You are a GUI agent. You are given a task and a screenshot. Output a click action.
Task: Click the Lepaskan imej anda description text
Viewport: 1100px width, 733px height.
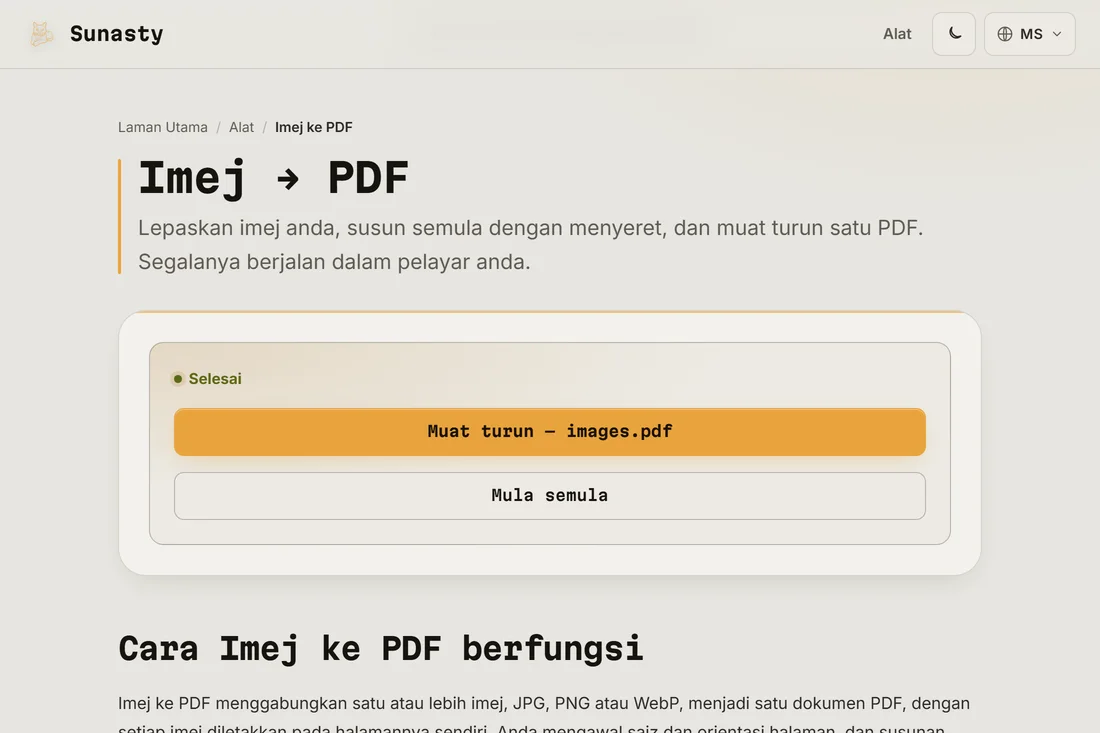[530, 245]
